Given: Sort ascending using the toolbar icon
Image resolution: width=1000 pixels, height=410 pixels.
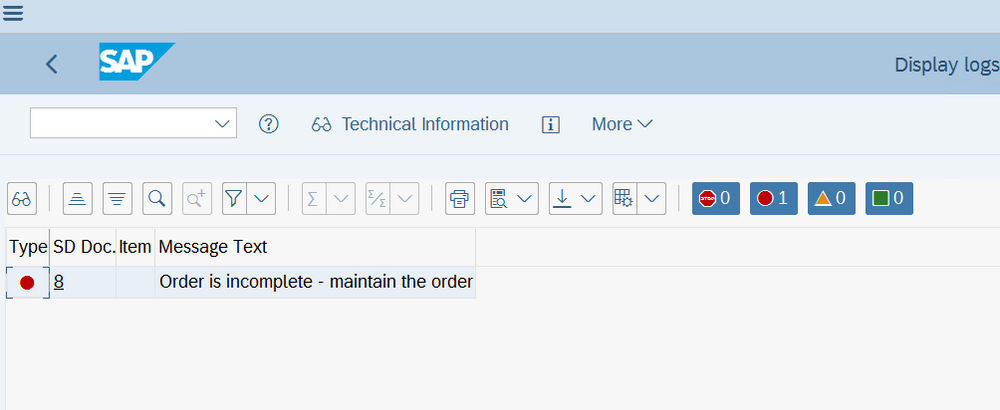Looking at the screenshot, I should pyautogui.click(x=78, y=198).
